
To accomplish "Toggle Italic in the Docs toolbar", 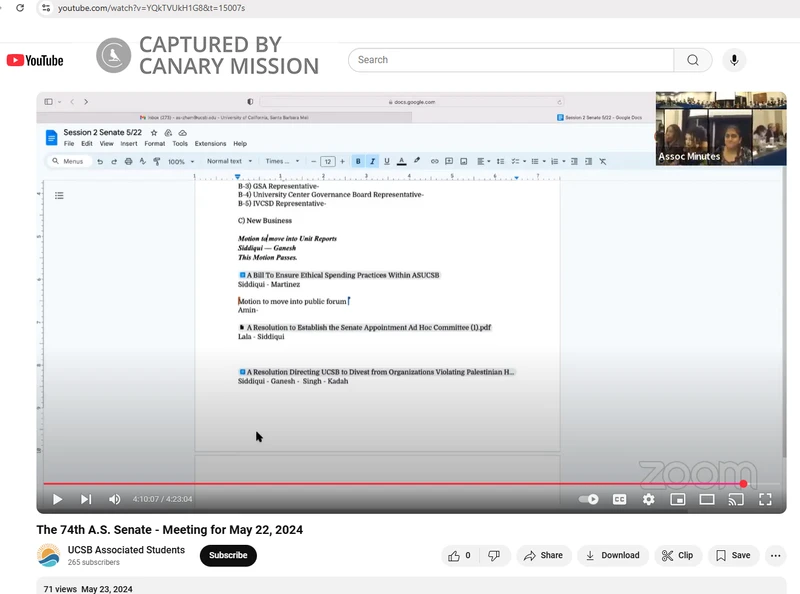I will point(372,161).
